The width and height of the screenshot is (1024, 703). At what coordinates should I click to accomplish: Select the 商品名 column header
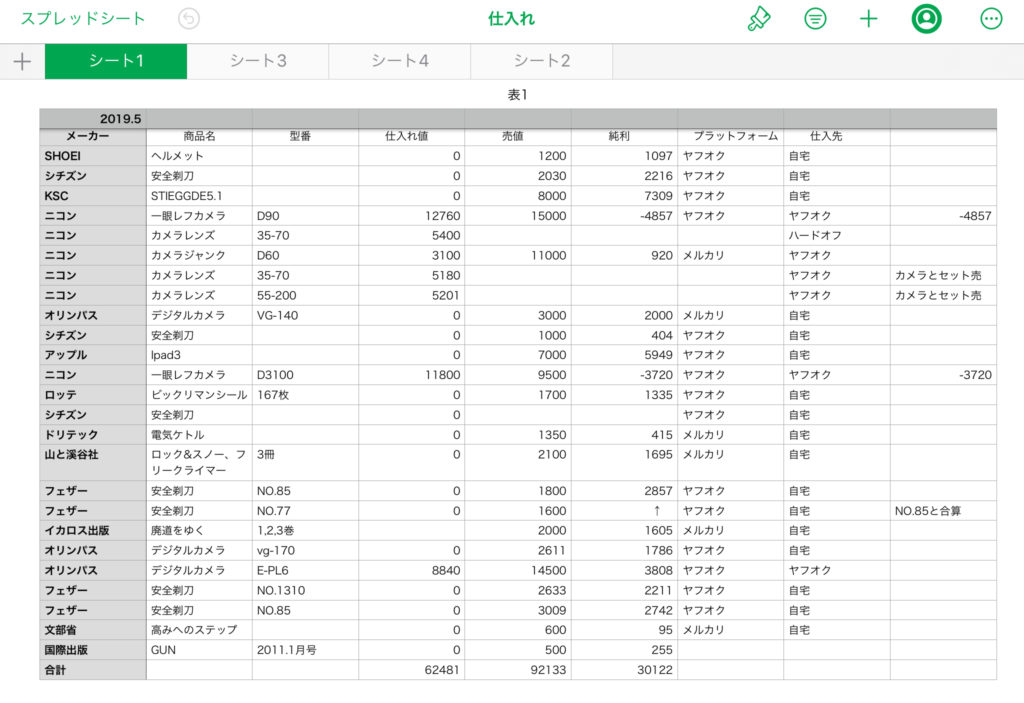[199, 136]
